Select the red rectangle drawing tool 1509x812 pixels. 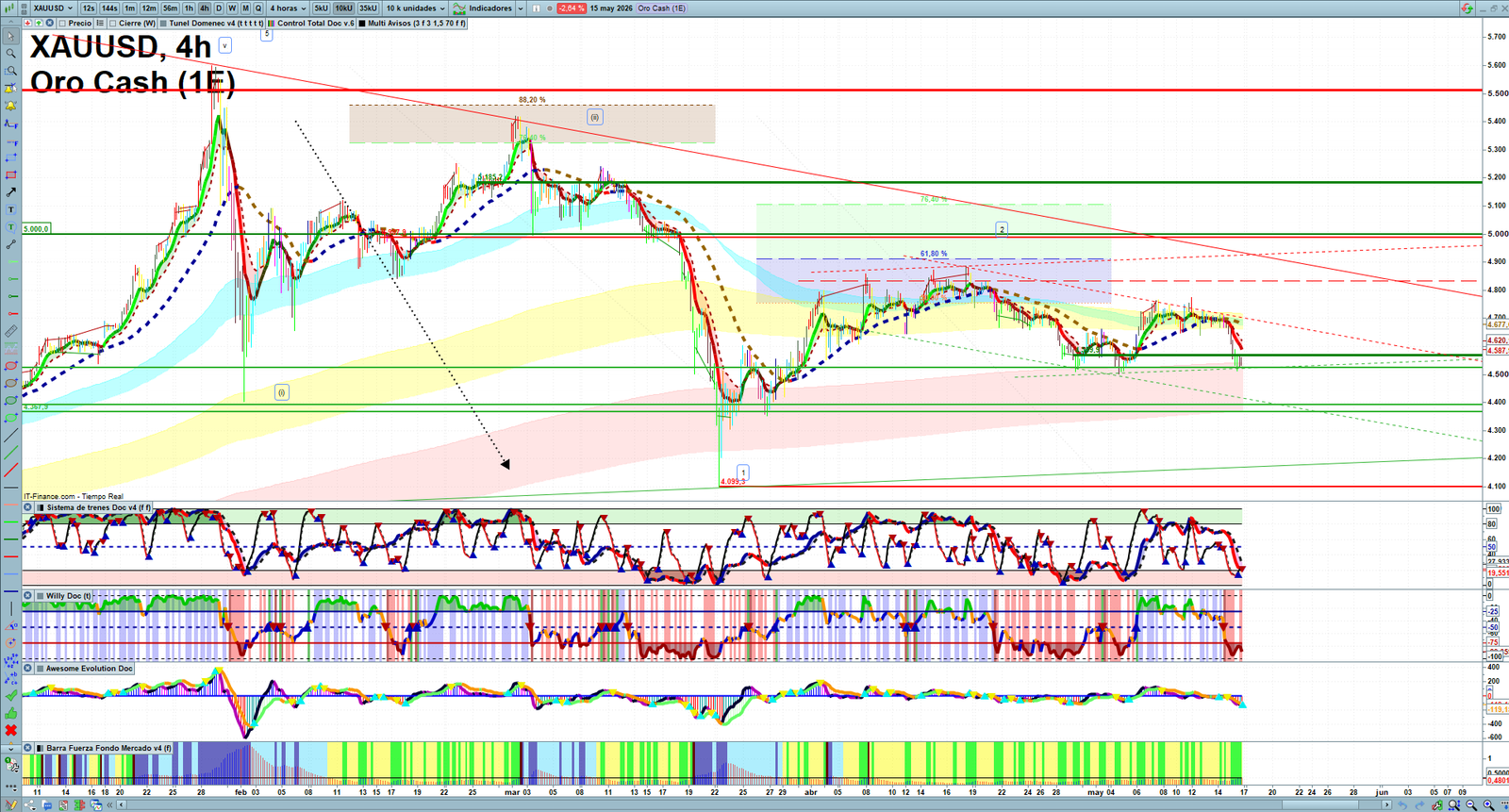[x=11, y=174]
